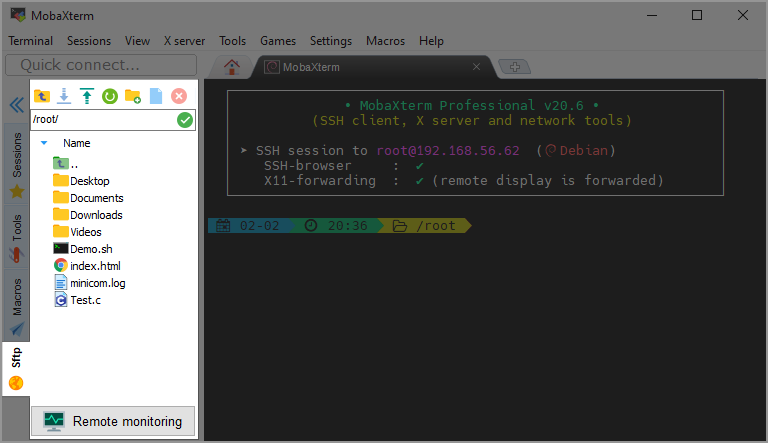768x443 pixels.
Task: Click the download selected files icon
Action: tap(64, 96)
